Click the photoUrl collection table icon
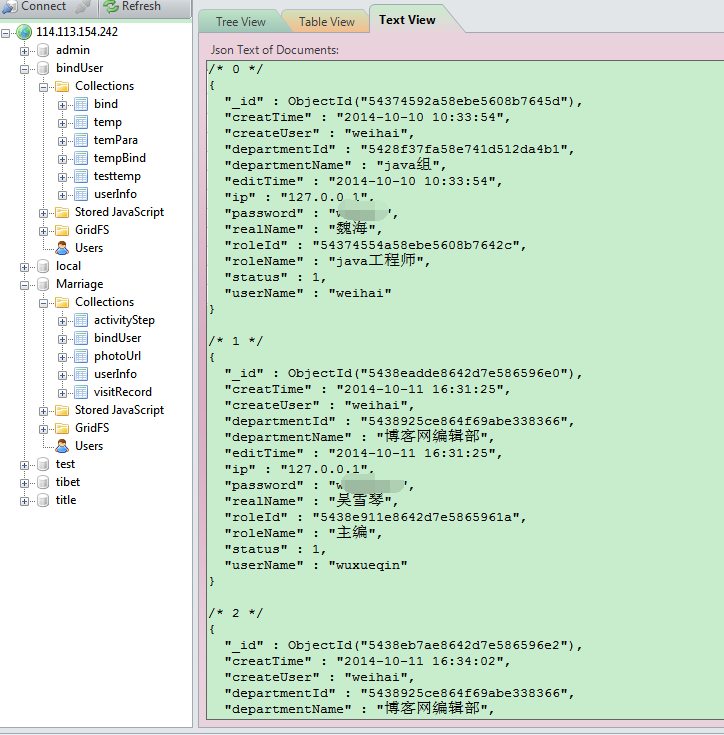This screenshot has width=724, height=735. [81, 356]
